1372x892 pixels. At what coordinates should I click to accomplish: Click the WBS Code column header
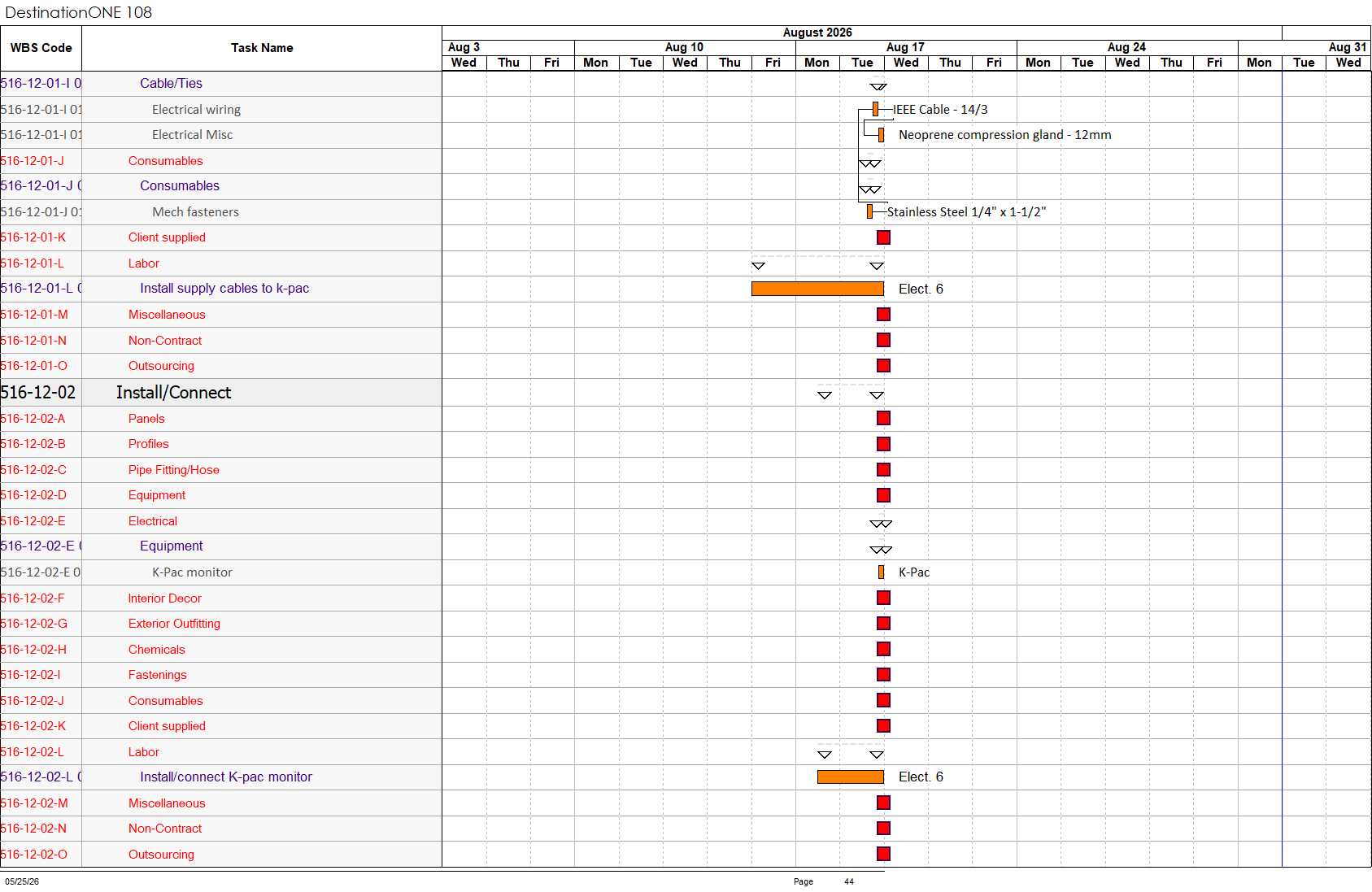tap(41, 48)
